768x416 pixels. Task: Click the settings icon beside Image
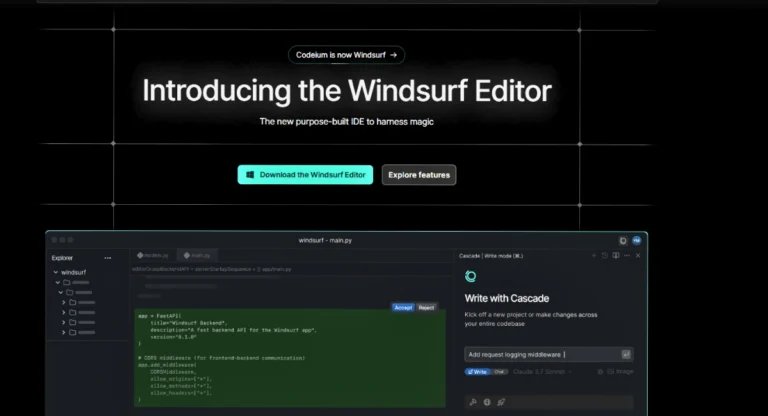600,372
